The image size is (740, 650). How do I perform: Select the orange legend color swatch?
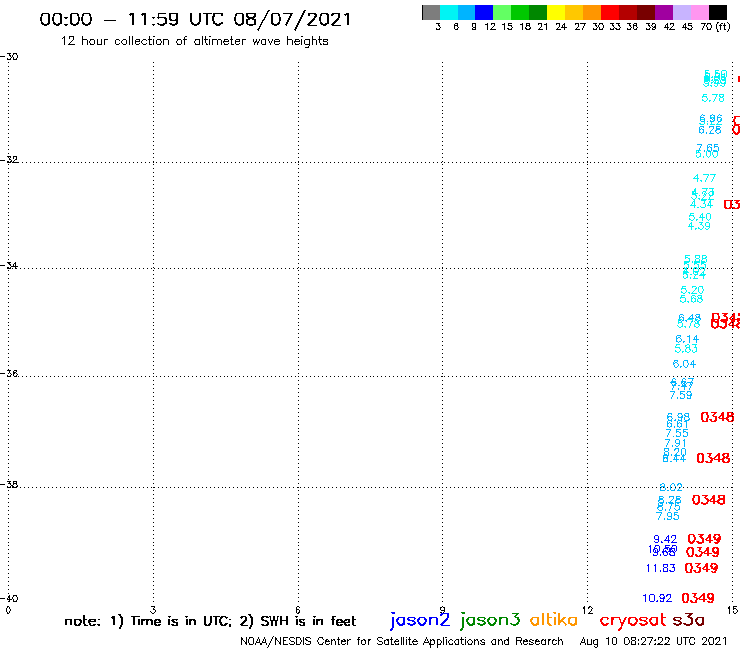592,12
